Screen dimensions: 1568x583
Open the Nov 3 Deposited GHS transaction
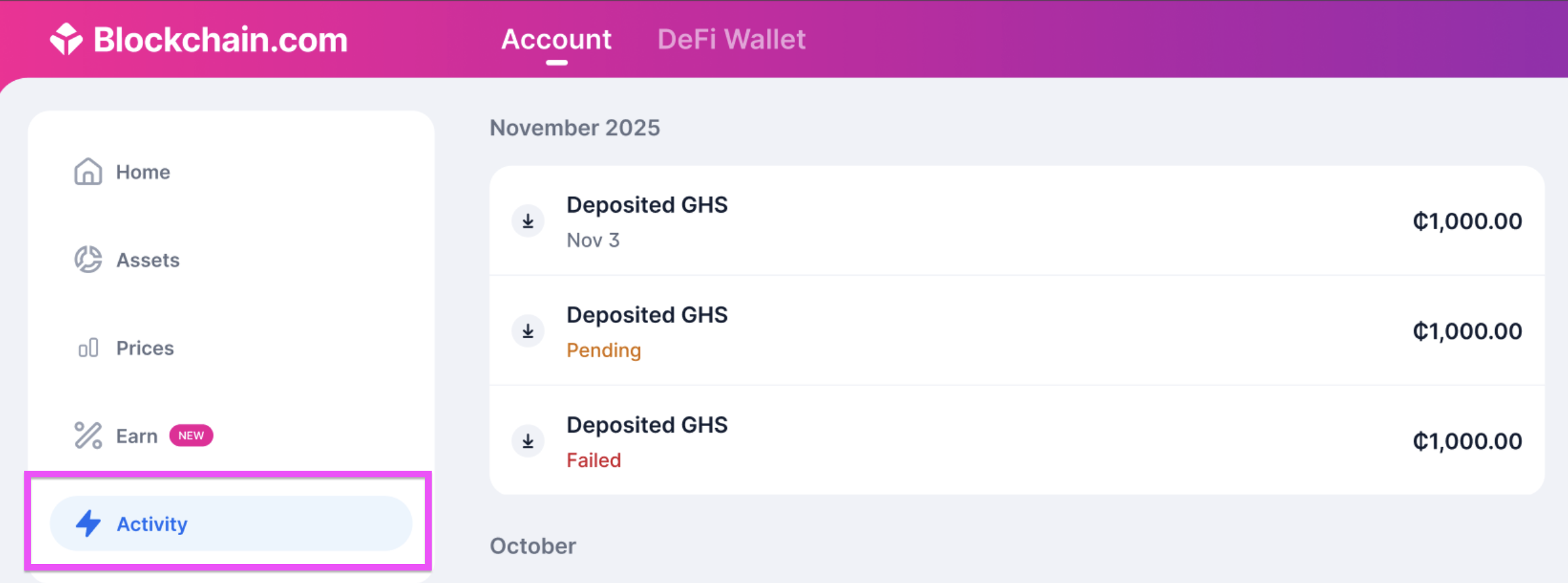(1017, 221)
